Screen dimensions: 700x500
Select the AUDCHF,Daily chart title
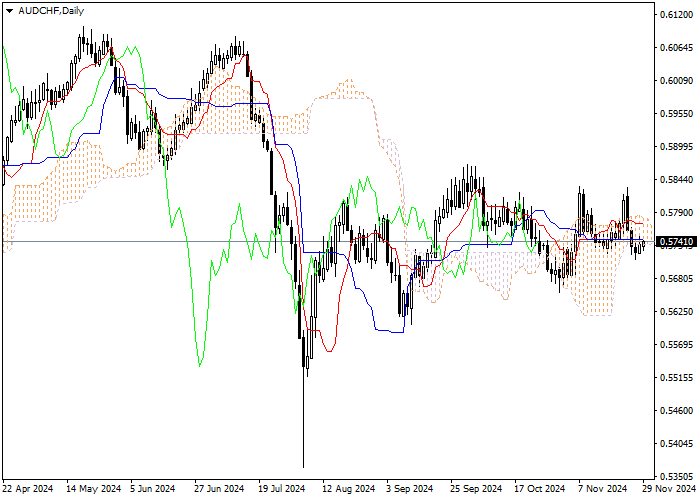51,11
